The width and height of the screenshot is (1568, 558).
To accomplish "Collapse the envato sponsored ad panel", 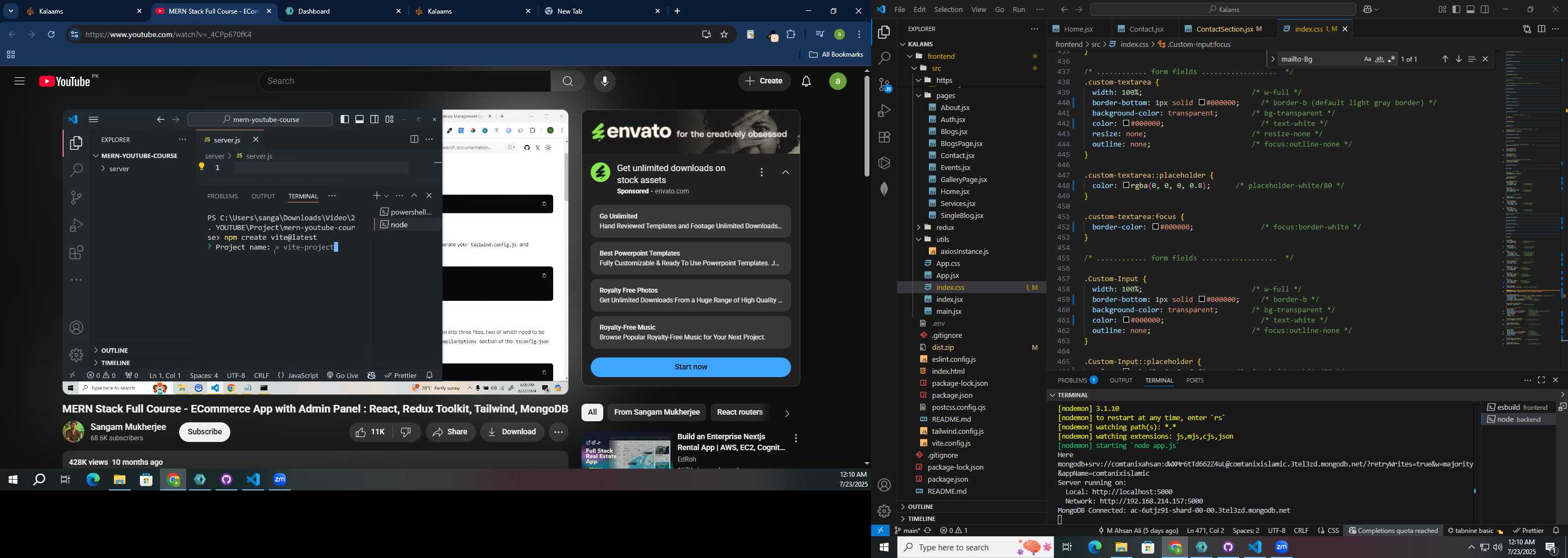I will 786,173.
